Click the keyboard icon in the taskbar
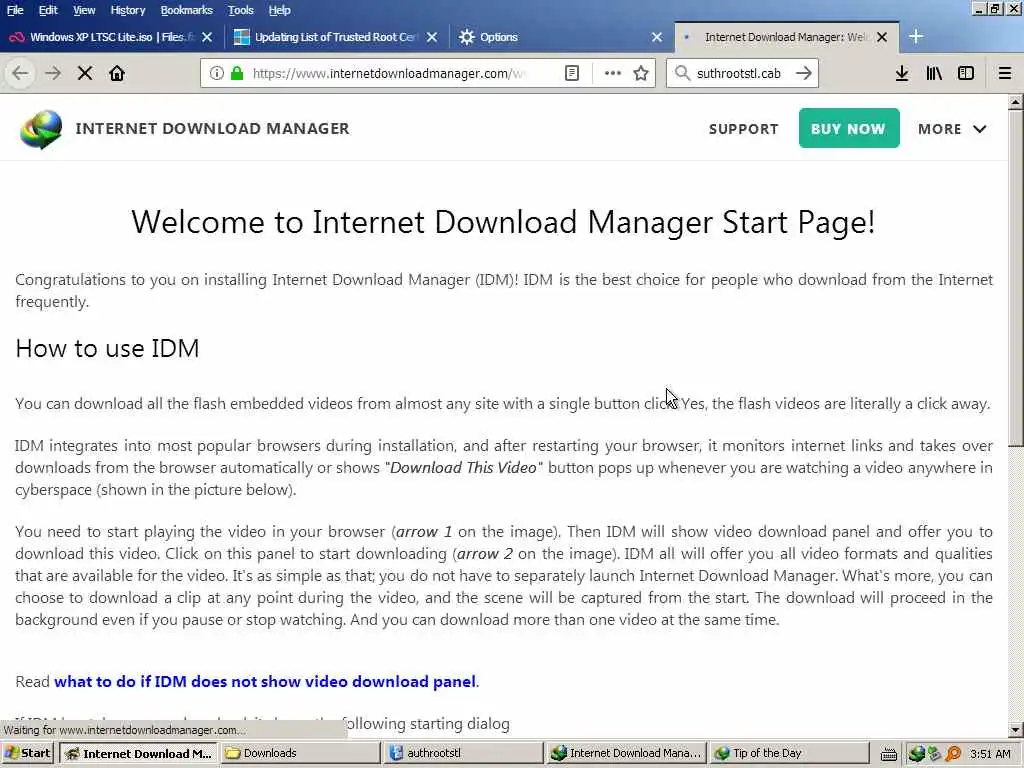 point(888,754)
